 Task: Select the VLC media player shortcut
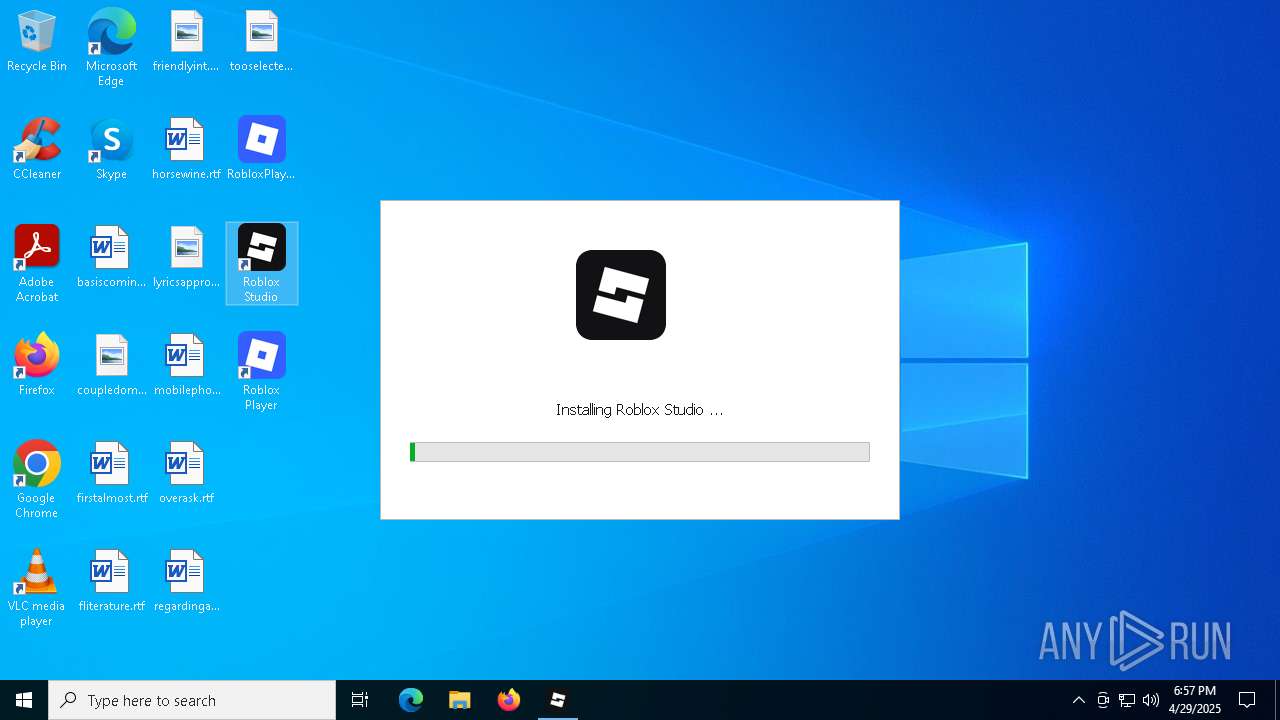click(37, 588)
